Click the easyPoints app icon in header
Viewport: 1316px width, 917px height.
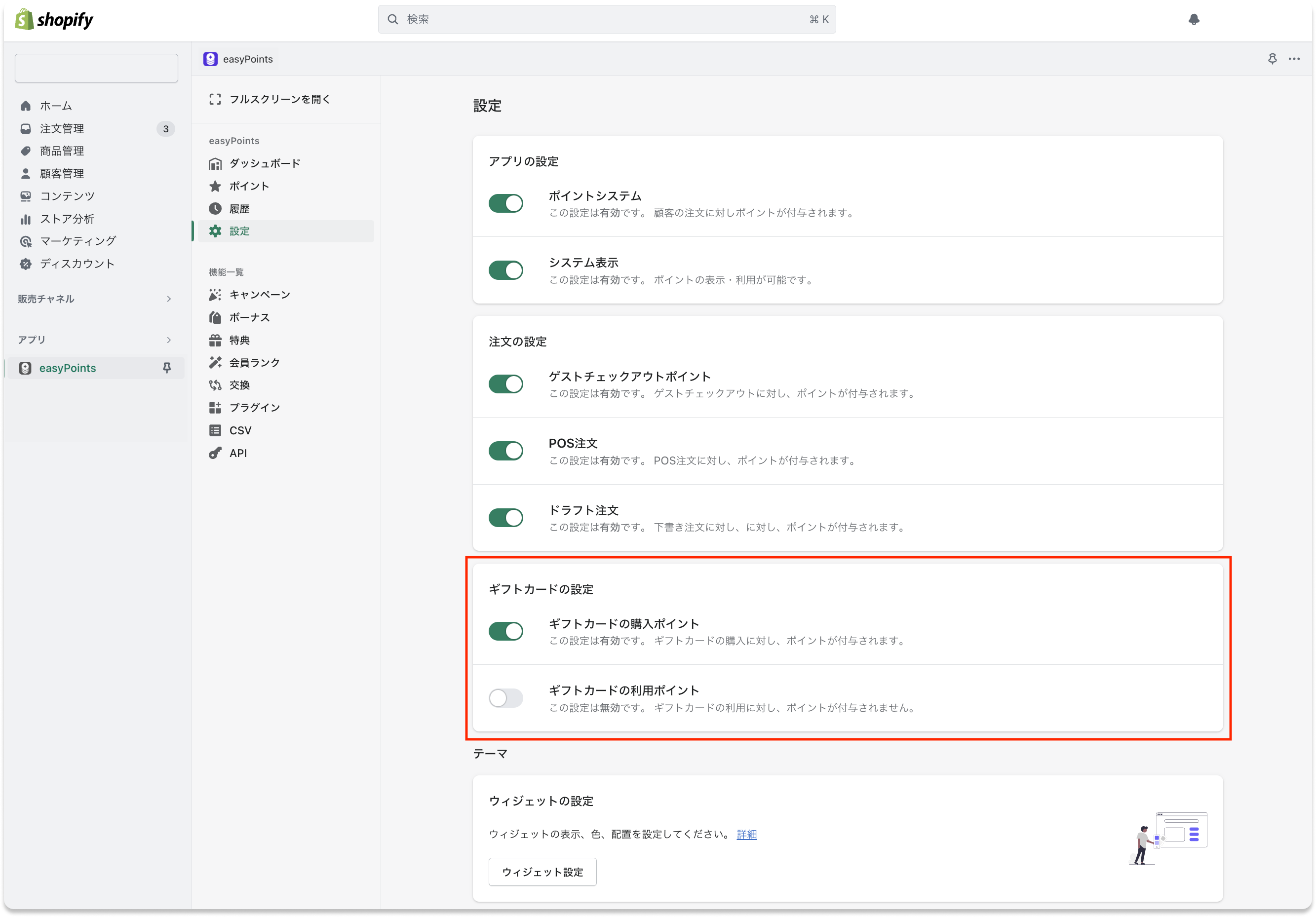click(210, 59)
